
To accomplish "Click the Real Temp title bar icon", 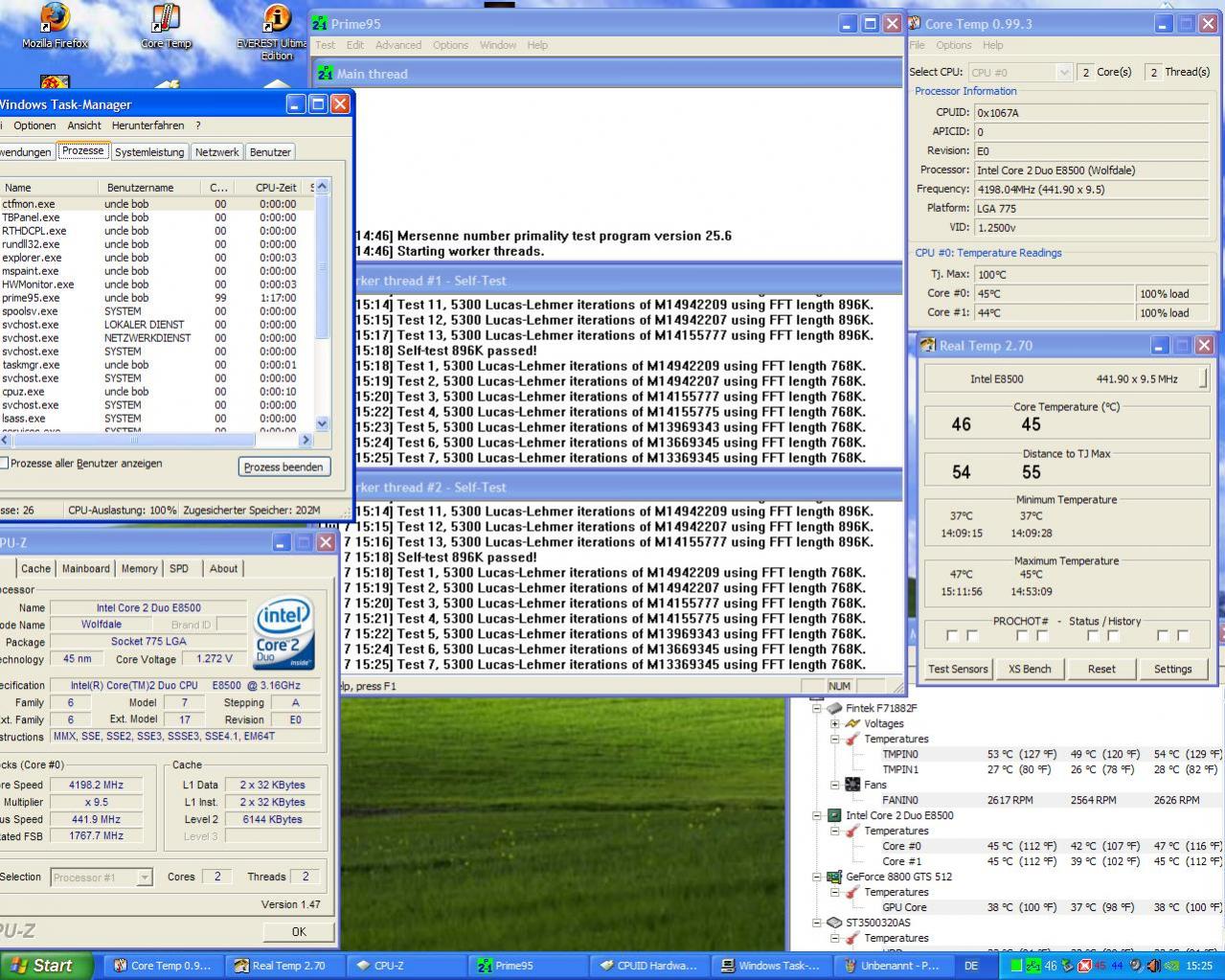I will click(928, 345).
